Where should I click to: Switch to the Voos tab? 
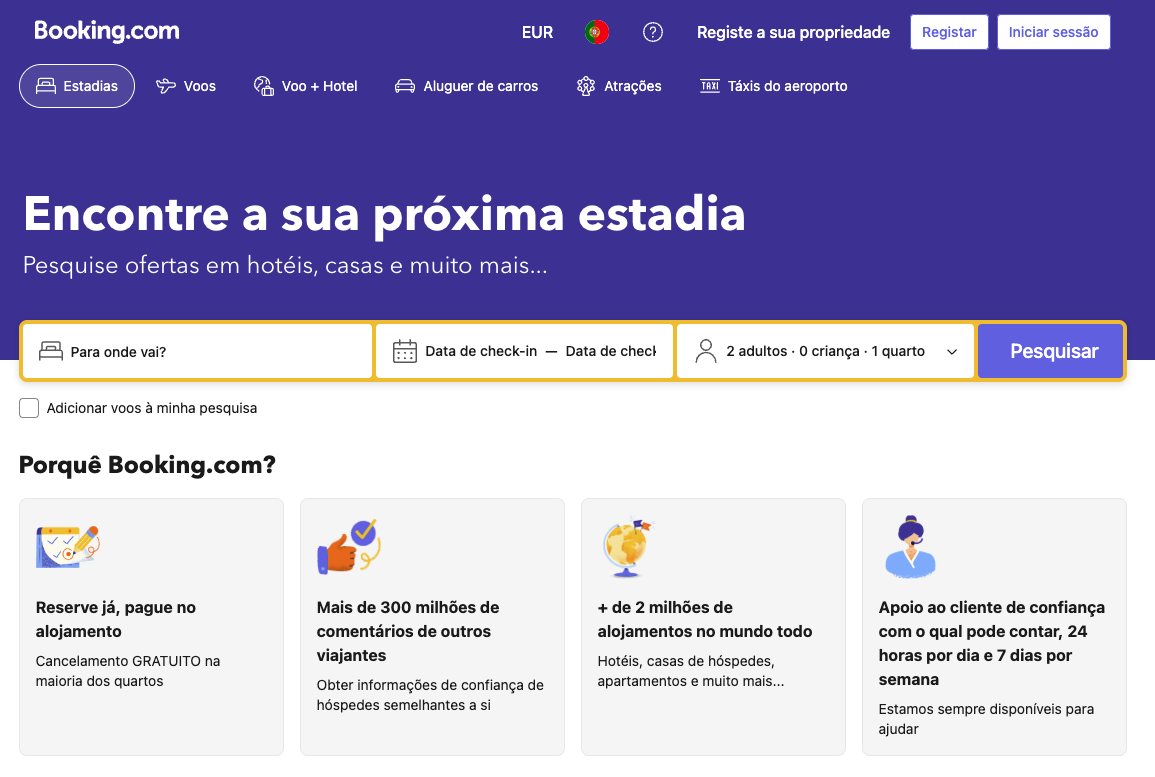pyautogui.click(x=186, y=86)
